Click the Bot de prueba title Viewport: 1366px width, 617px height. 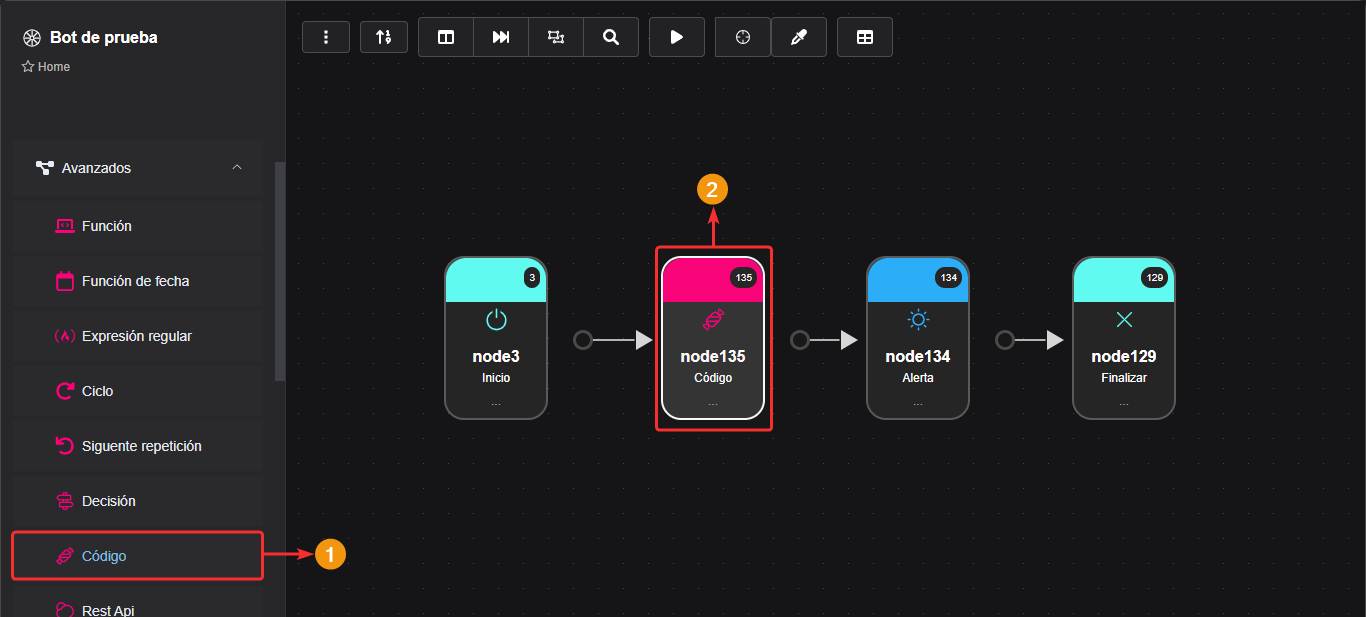[x=103, y=37]
